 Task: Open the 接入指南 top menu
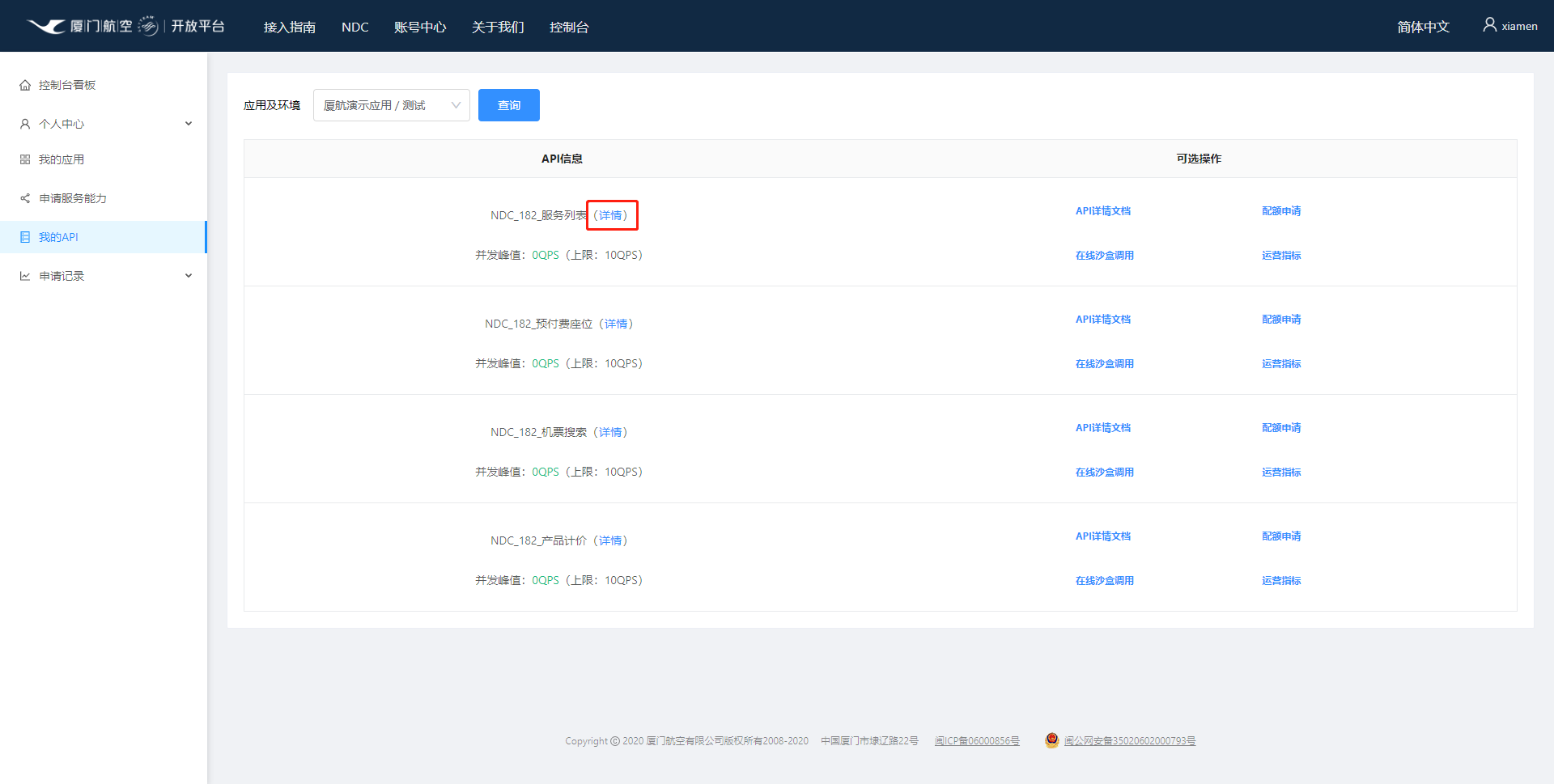[290, 27]
